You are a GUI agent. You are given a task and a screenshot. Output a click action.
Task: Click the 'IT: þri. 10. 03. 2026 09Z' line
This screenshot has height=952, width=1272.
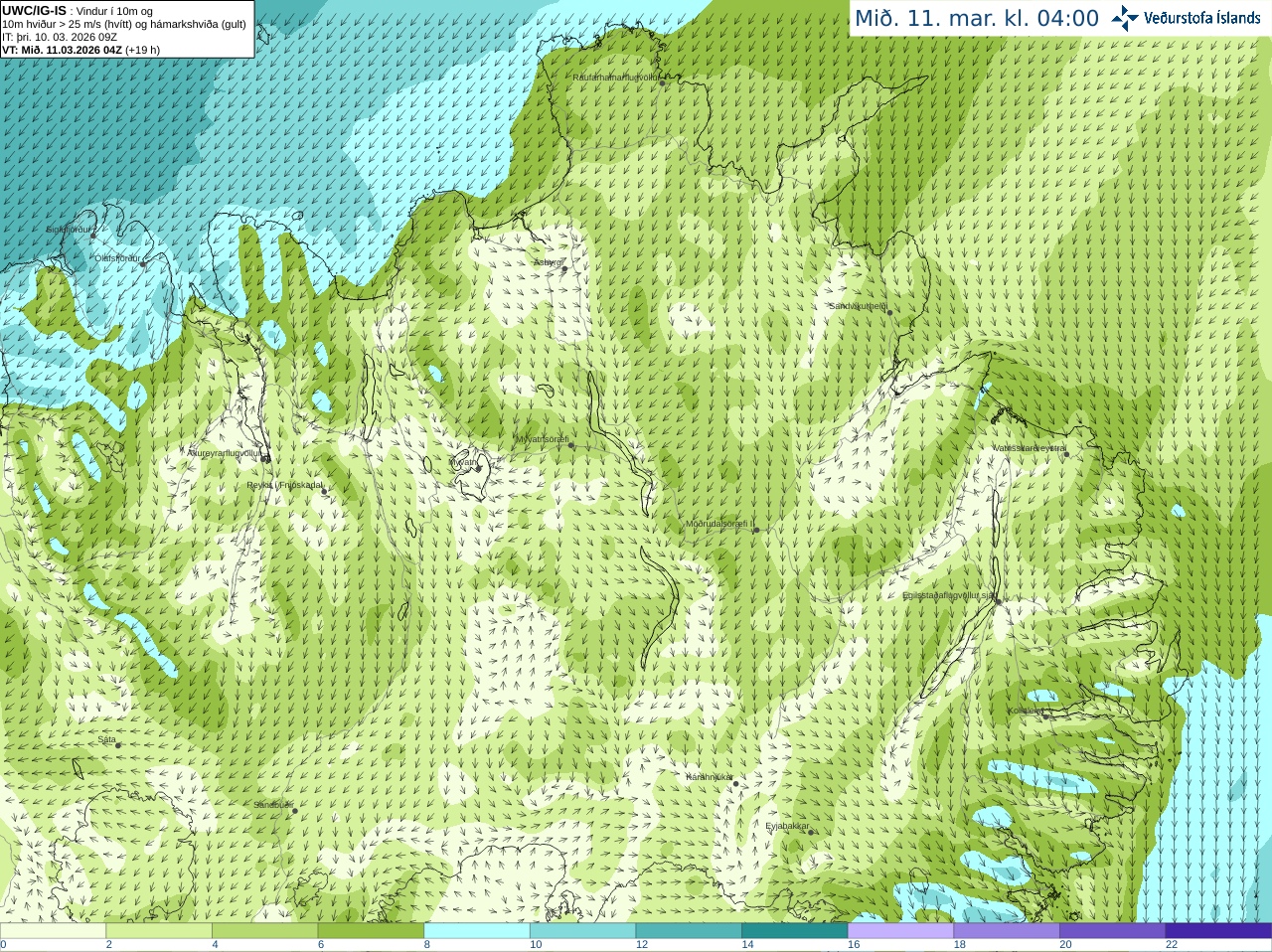click(x=60, y=37)
